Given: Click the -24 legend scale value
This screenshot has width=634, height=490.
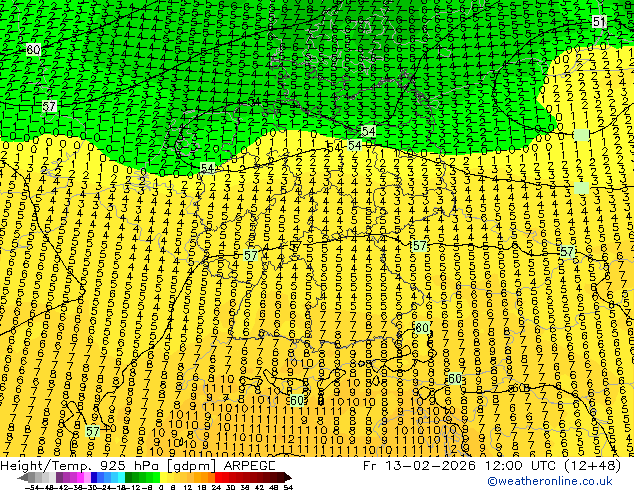Looking at the screenshot, I should click(x=105, y=488).
